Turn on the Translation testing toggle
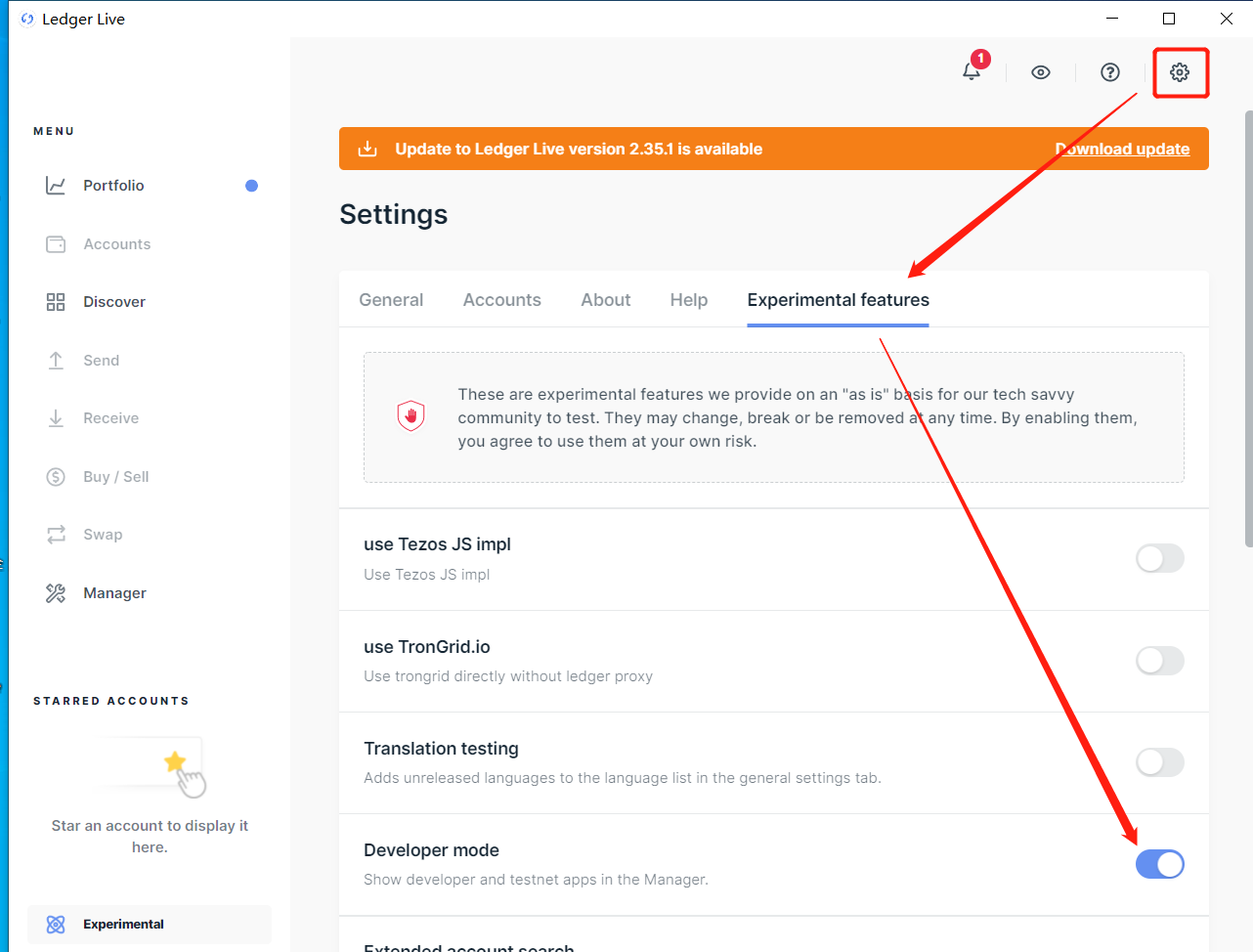 pos(1160,762)
